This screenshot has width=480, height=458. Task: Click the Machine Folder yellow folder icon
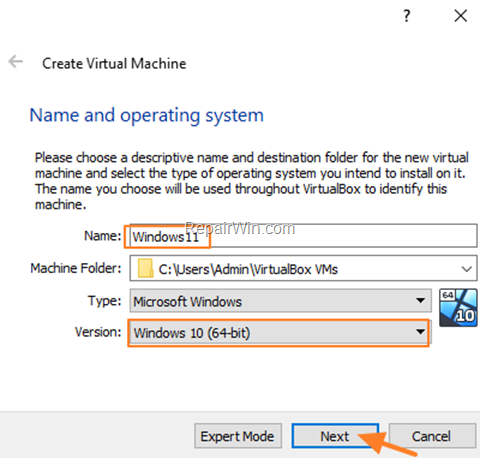coord(146,269)
